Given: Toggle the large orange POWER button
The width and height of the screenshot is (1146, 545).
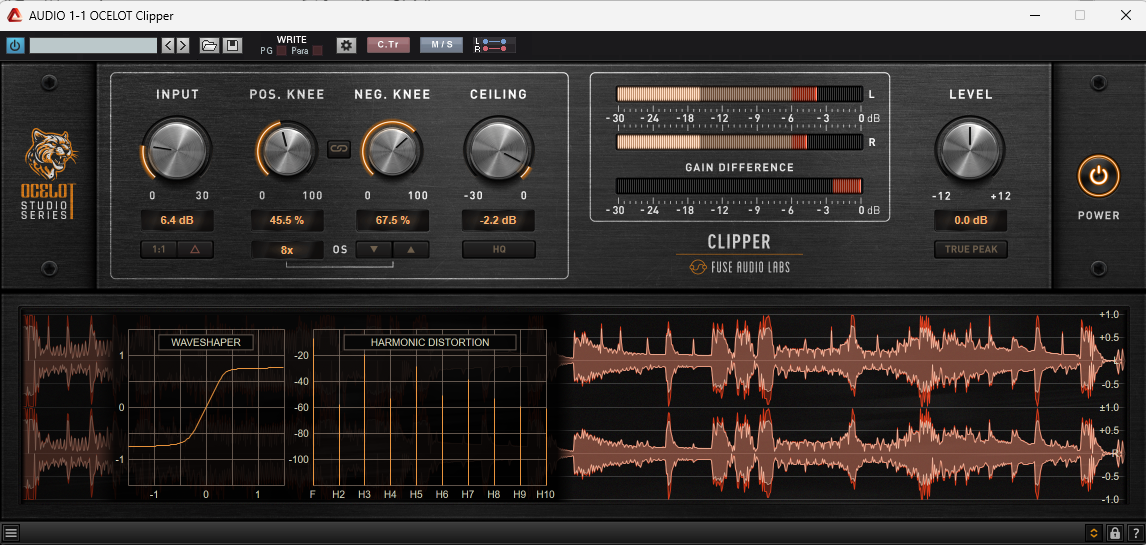Looking at the screenshot, I should (x=1098, y=176).
